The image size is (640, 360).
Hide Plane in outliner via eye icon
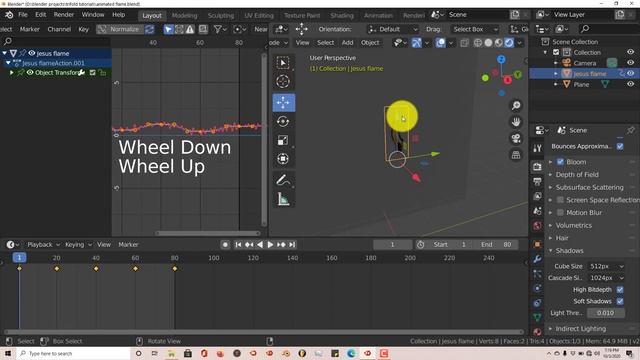click(x=631, y=84)
